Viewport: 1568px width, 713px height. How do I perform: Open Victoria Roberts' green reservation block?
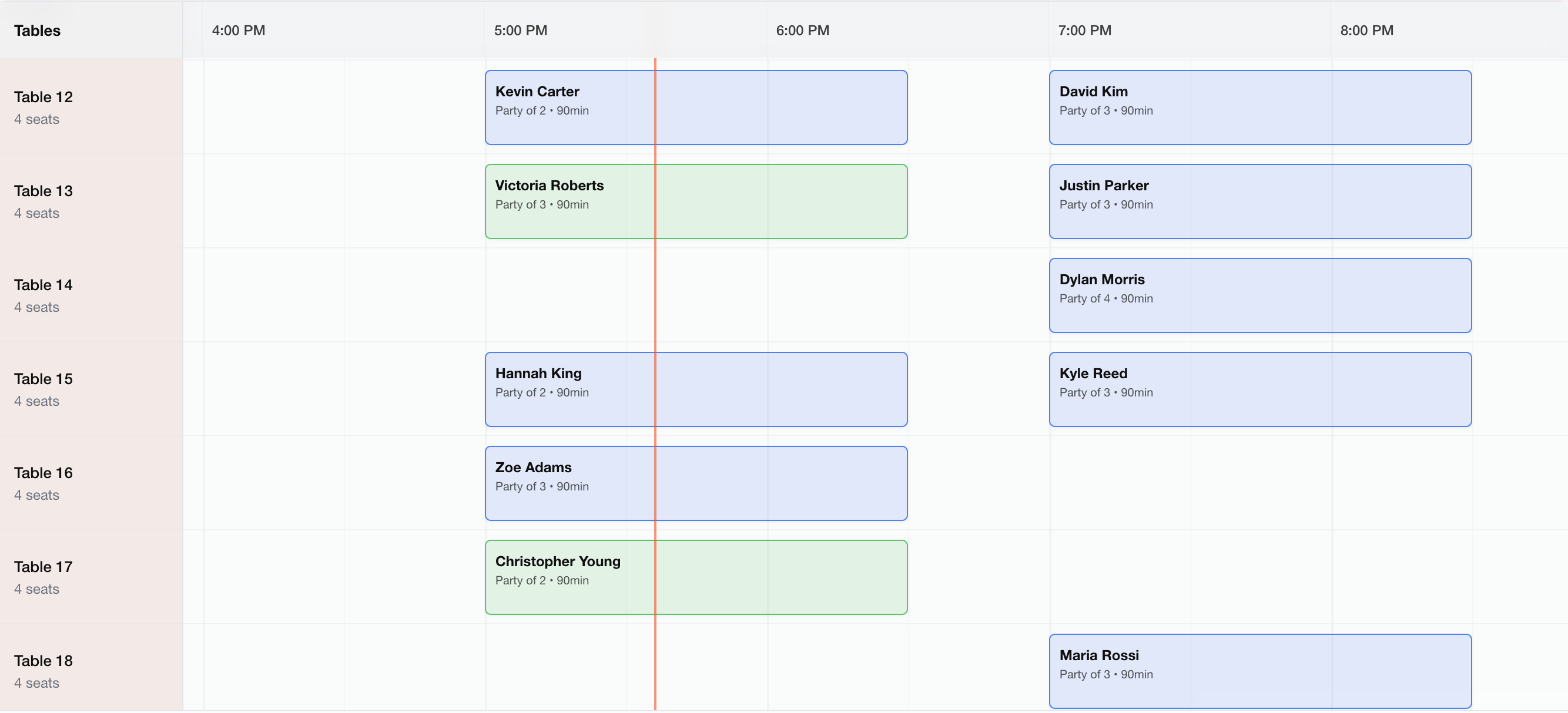(695, 201)
